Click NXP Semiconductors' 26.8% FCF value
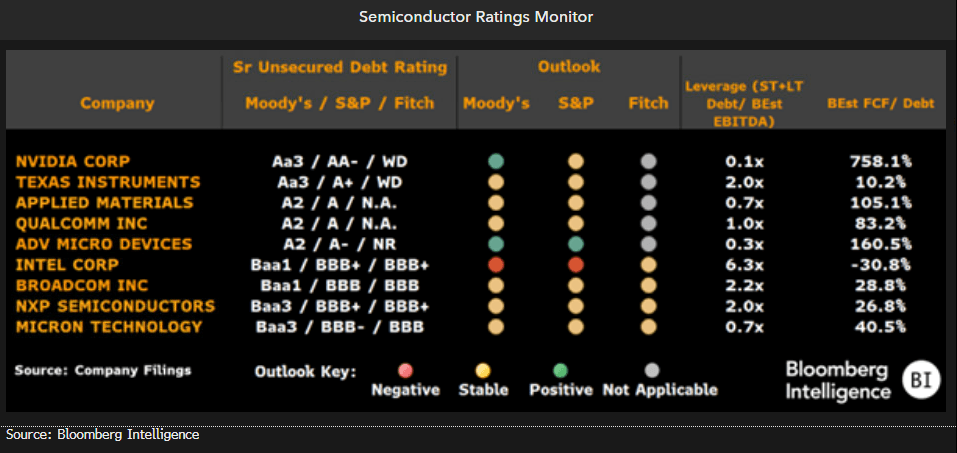The height and width of the screenshot is (453, 957). pos(880,306)
